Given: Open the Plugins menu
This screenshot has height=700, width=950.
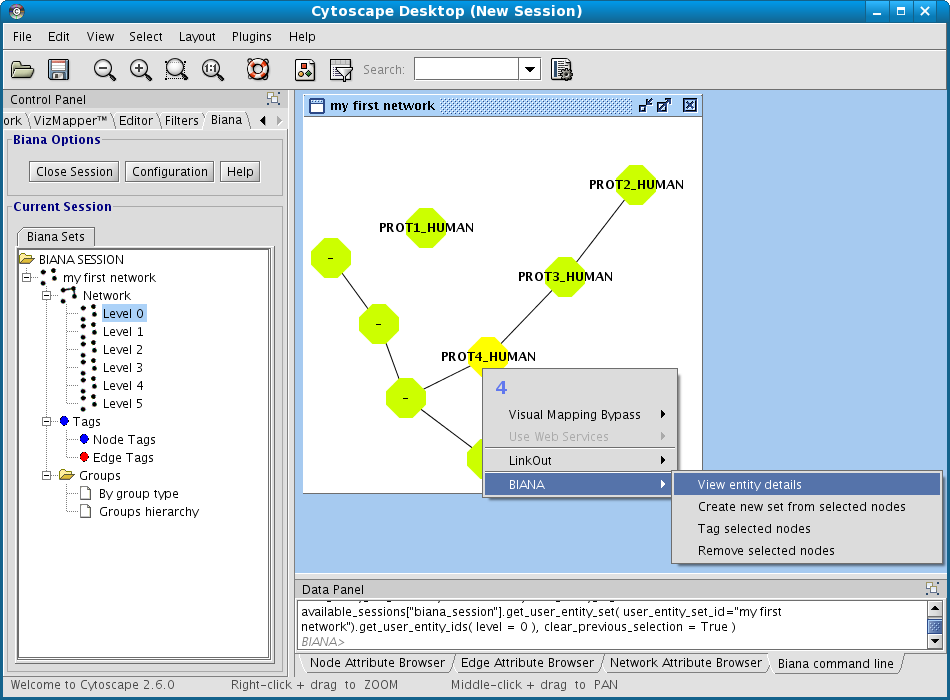Looking at the screenshot, I should 251,37.
